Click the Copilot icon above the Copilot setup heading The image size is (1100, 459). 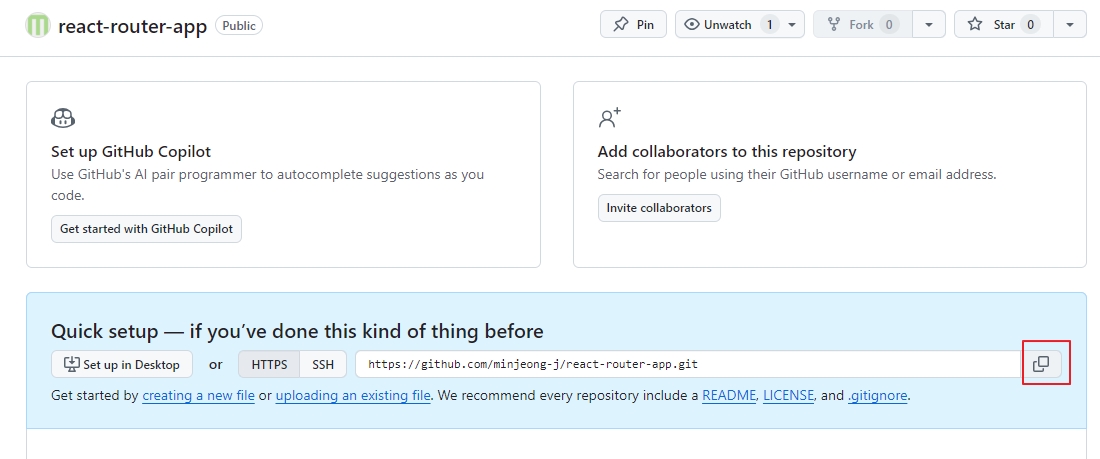point(63,118)
